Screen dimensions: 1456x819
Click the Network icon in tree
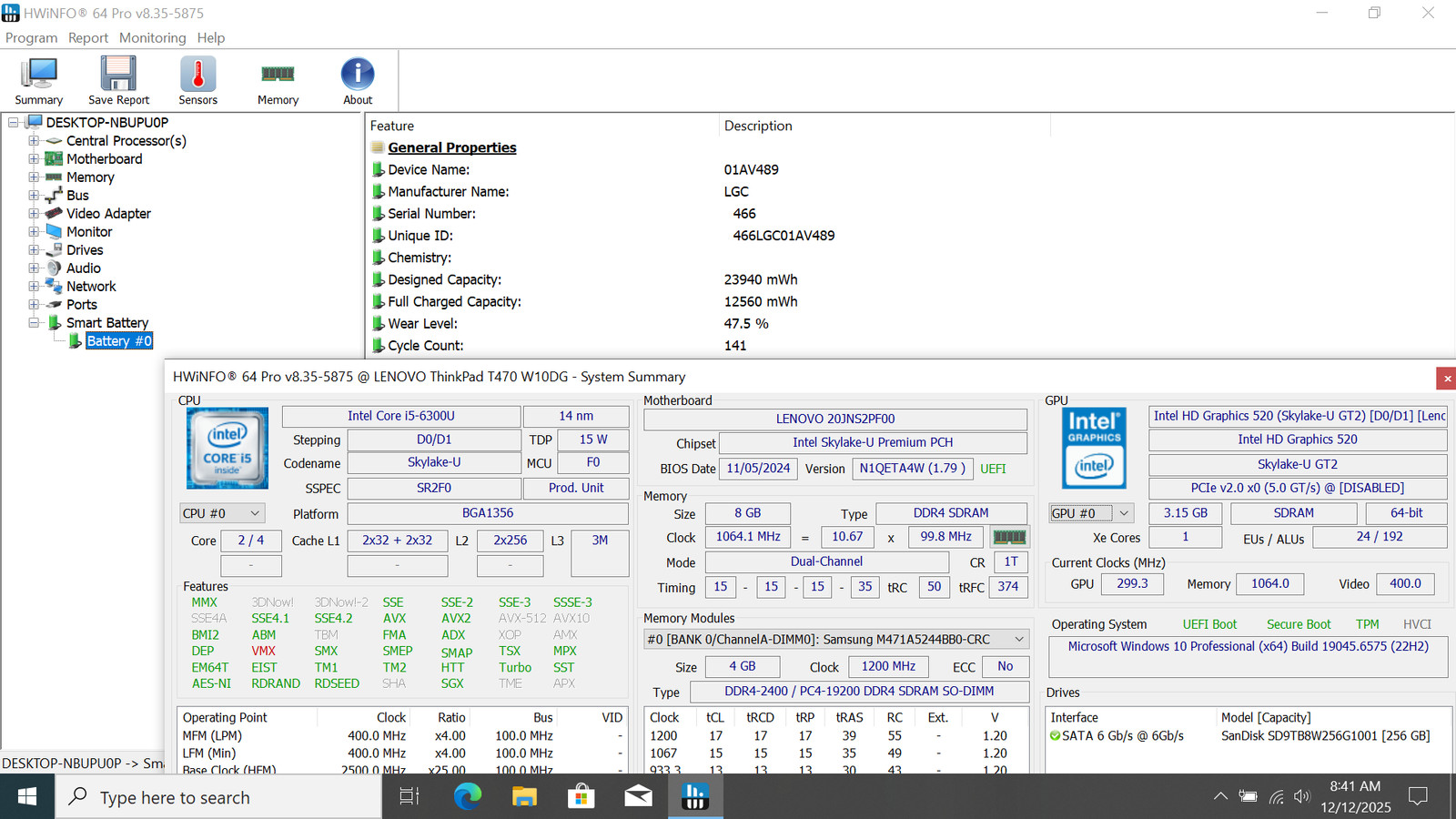pos(55,287)
